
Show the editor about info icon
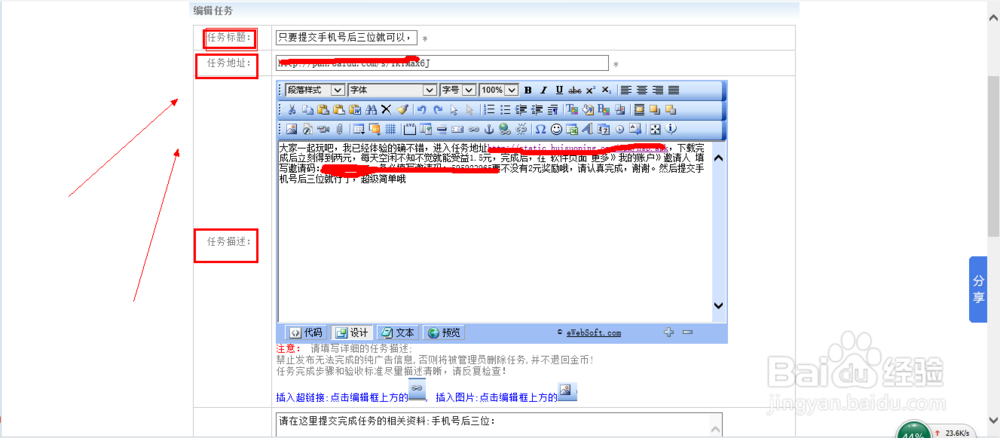670,129
